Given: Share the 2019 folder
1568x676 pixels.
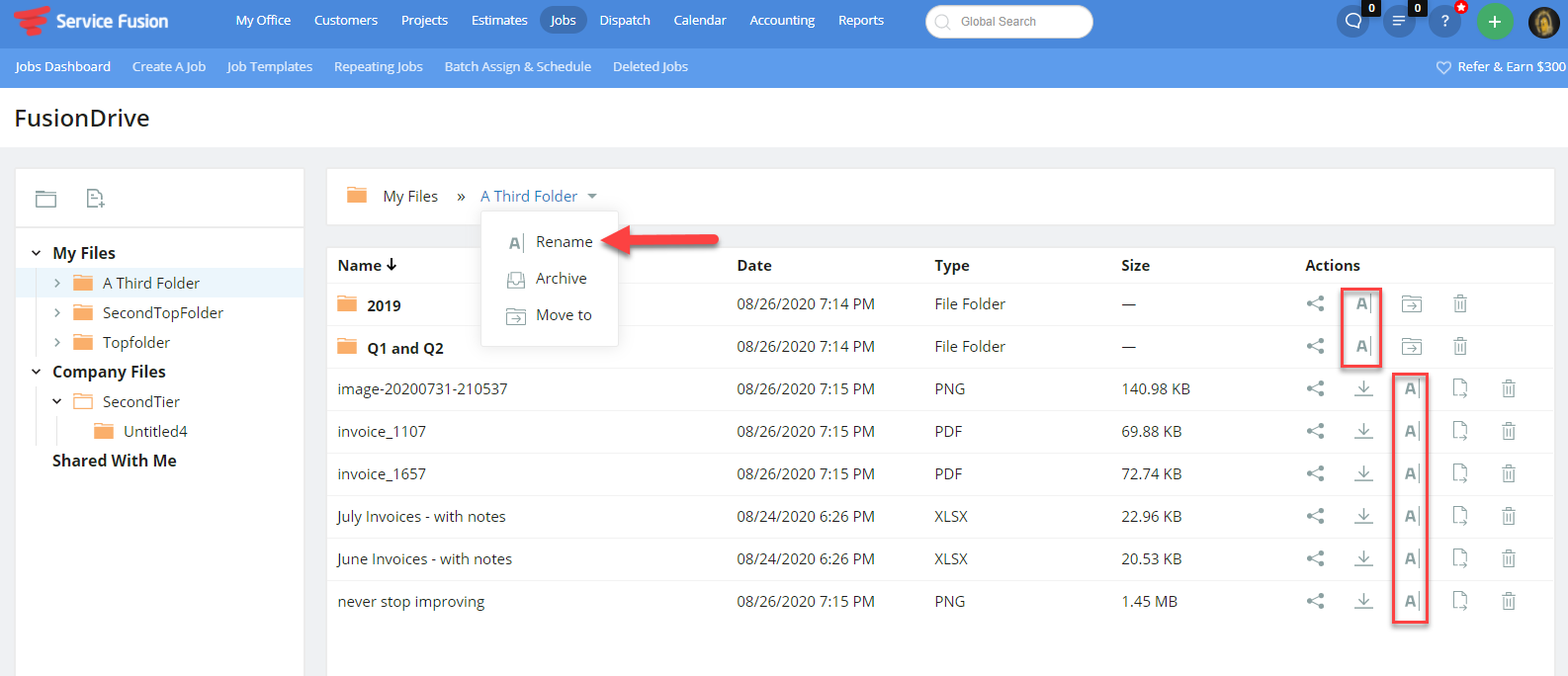Looking at the screenshot, I should coord(1315,304).
